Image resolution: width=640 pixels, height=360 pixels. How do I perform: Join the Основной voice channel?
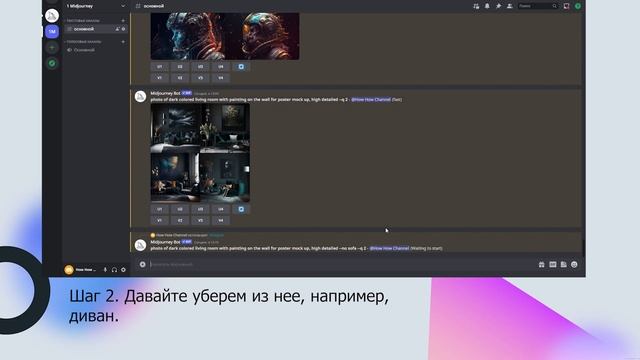[84, 50]
